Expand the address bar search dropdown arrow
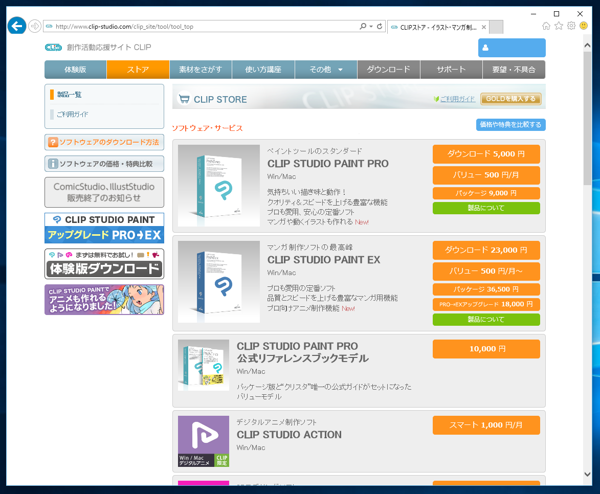This screenshot has height=494, width=600. (371, 26)
